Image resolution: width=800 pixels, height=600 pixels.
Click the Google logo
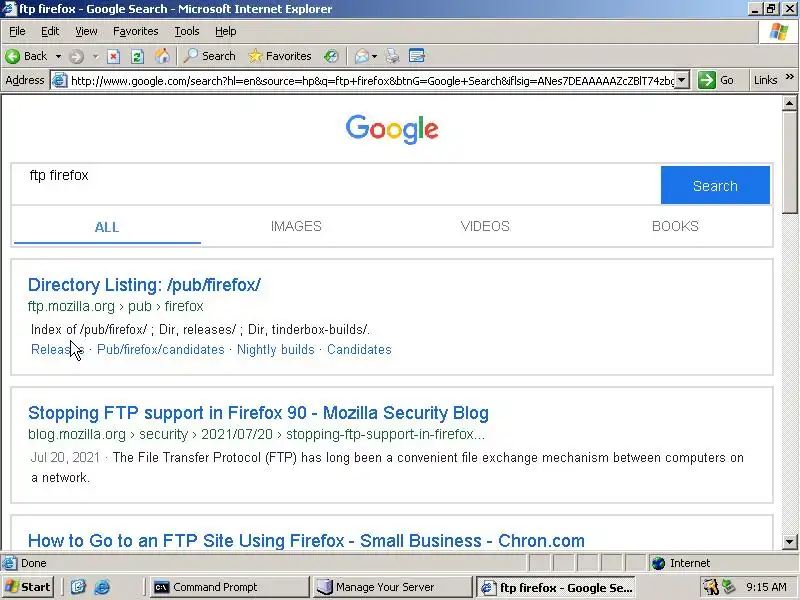pos(392,129)
